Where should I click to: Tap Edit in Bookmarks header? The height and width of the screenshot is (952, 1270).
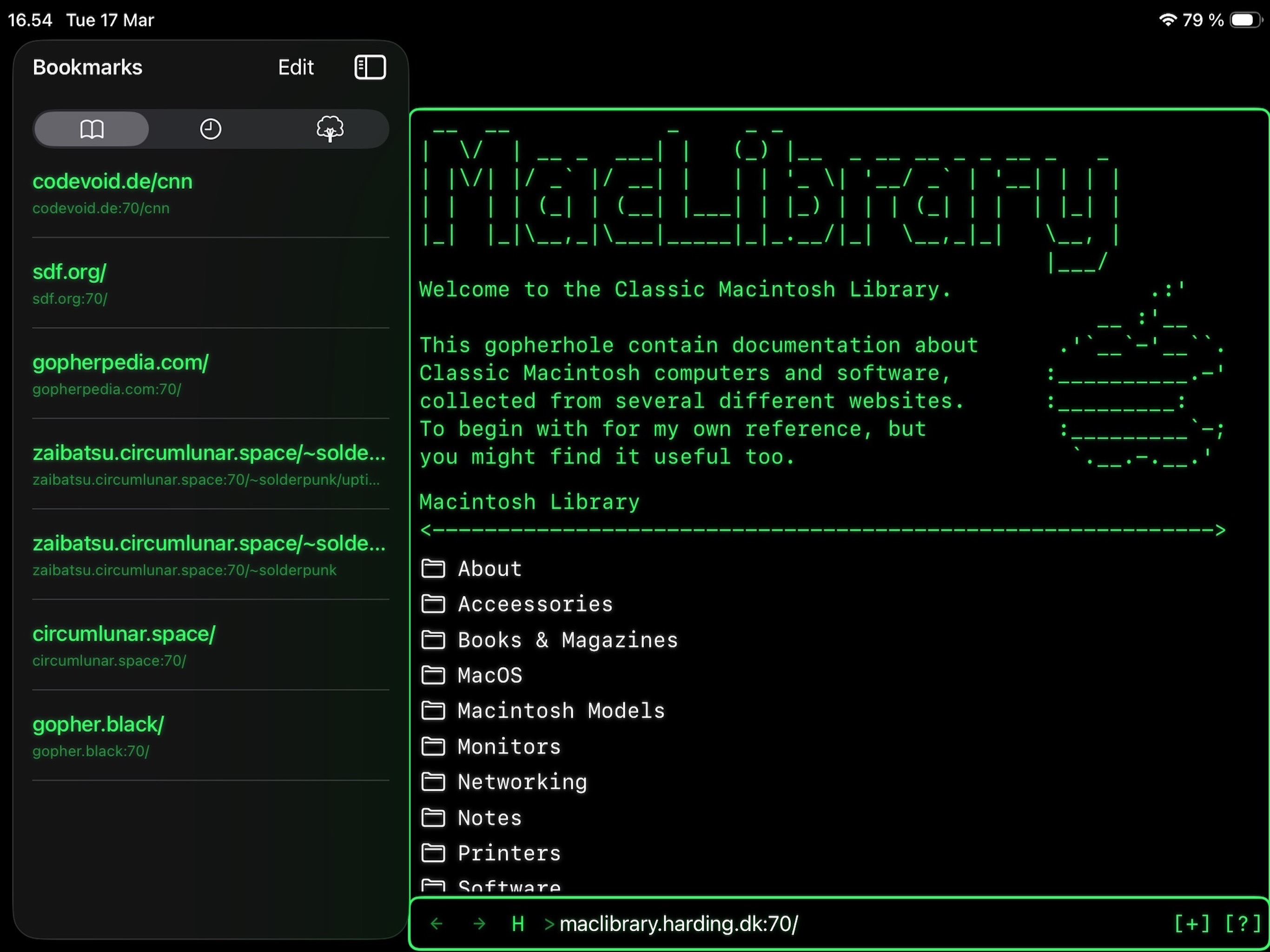coord(296,67)
